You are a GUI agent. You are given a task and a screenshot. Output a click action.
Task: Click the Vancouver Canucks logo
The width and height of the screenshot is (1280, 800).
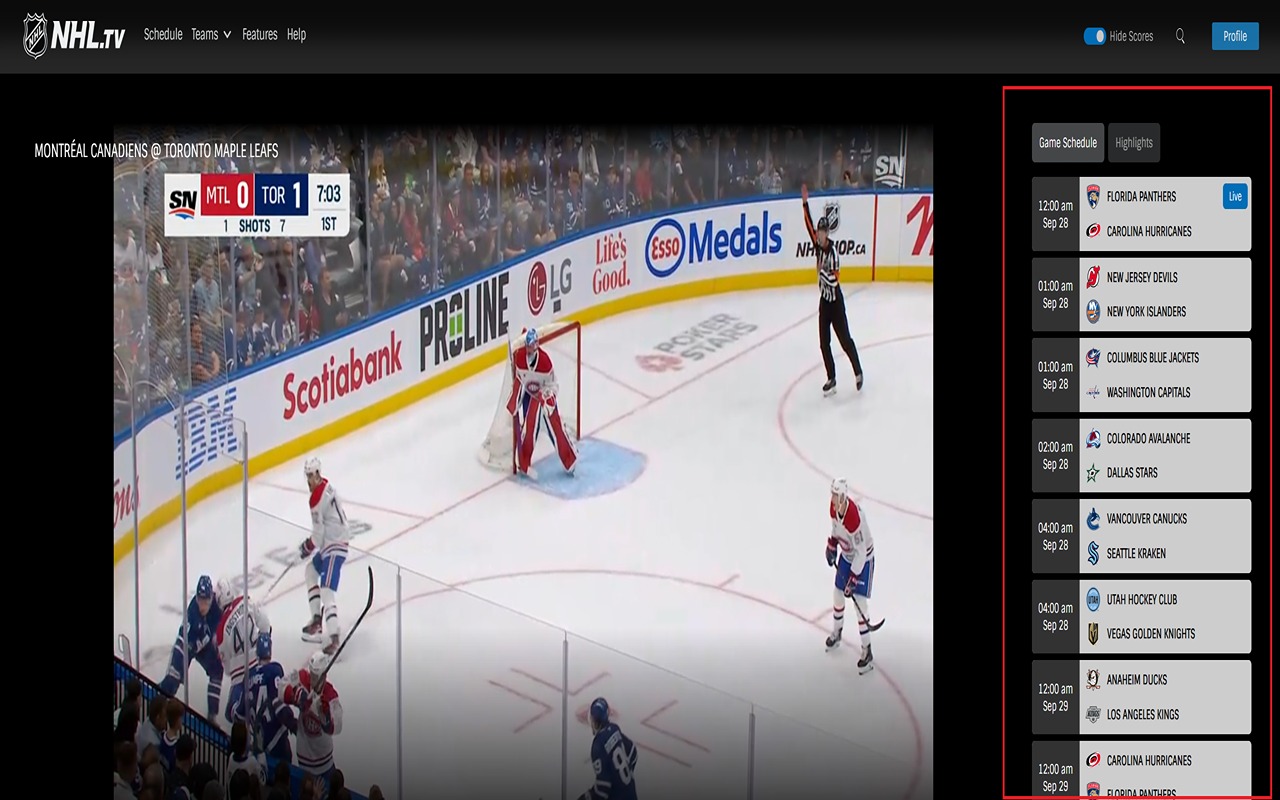pos(1093,519)
